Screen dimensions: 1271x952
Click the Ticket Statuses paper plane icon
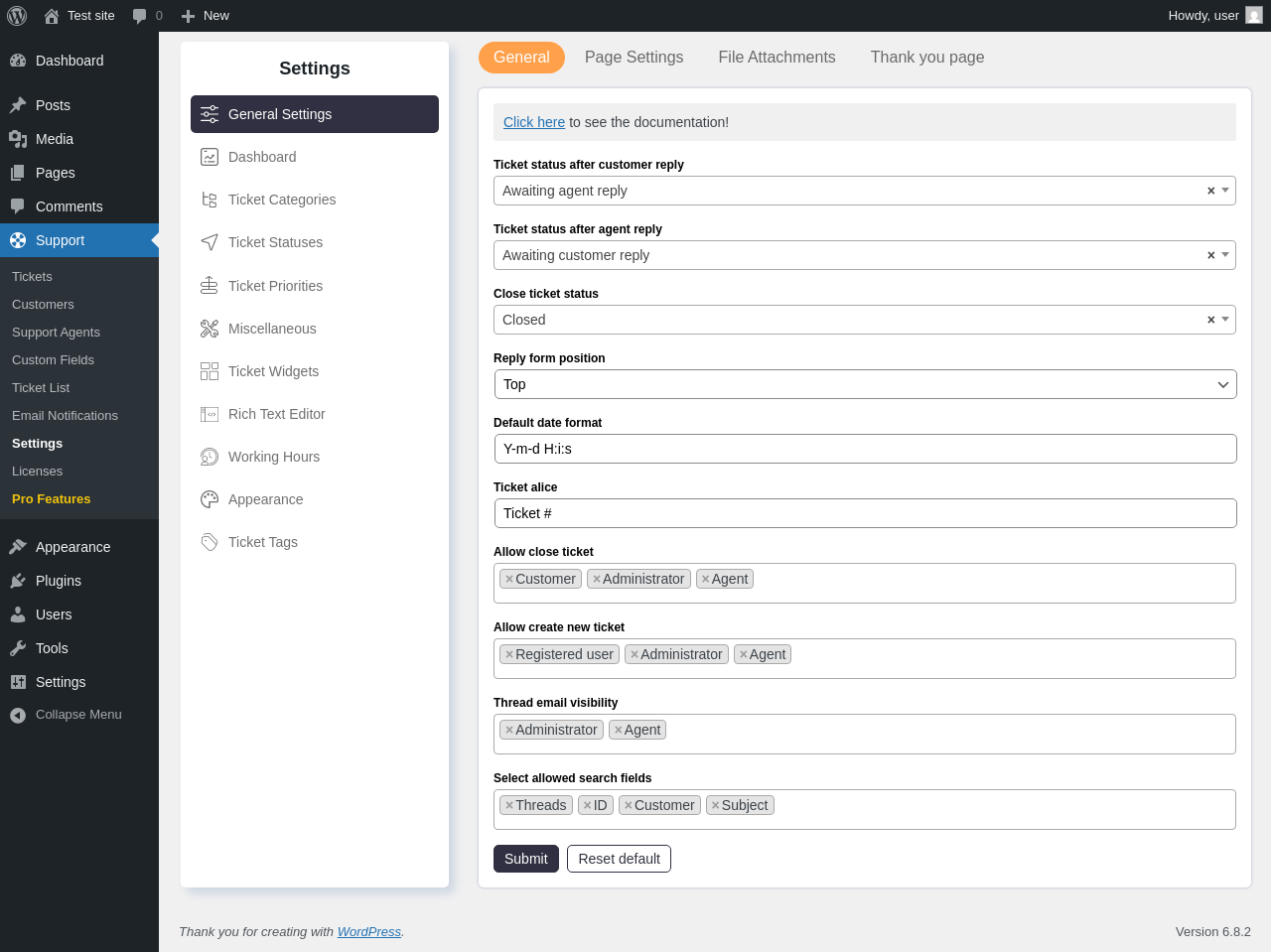[x=210, y=242]
